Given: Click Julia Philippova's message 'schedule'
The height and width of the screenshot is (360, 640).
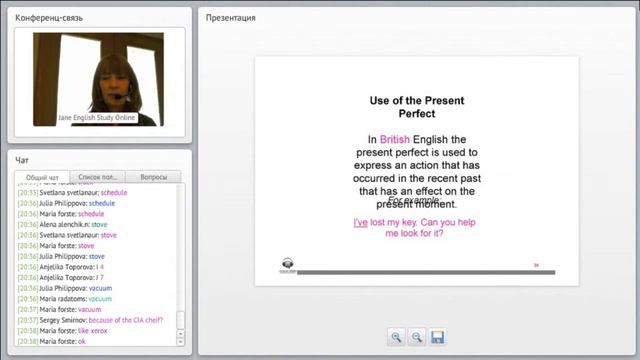Looking at the screenshot, I should (x=102, y=203).
